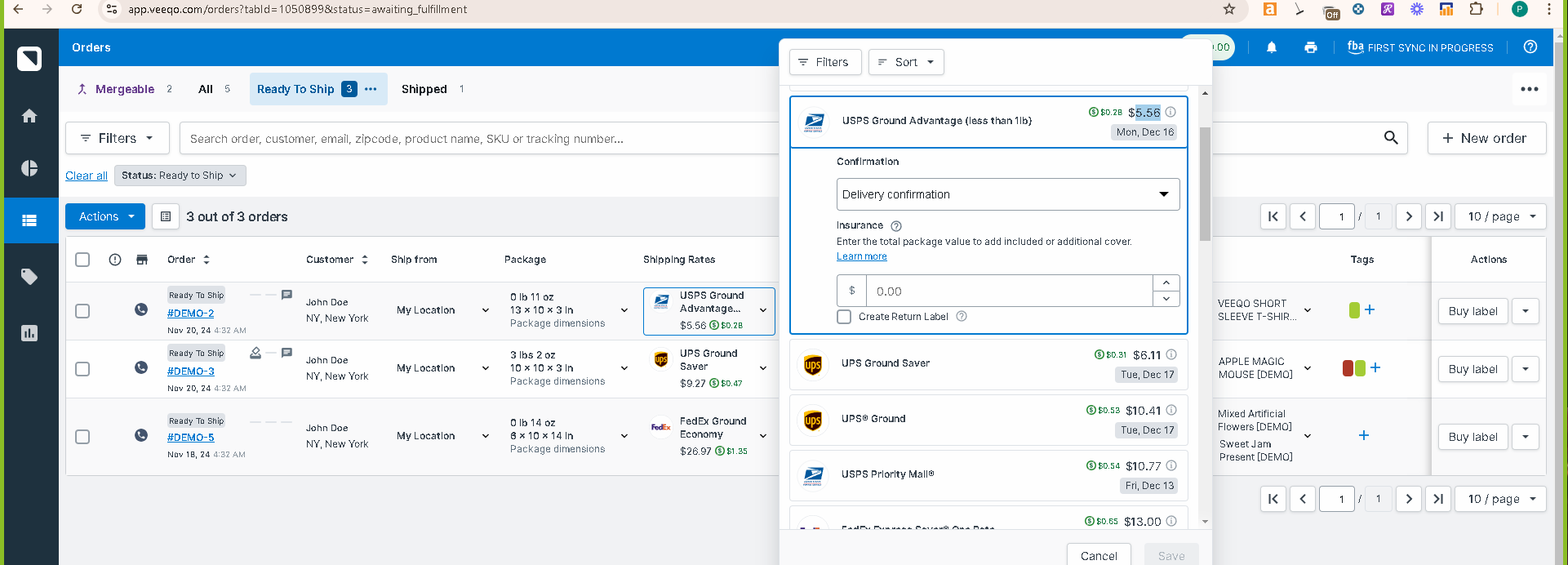The height and width of the screenshot is (565, 1568).
Task: Click the note icon on order #DEMO-2
Action: click(287, 295)
